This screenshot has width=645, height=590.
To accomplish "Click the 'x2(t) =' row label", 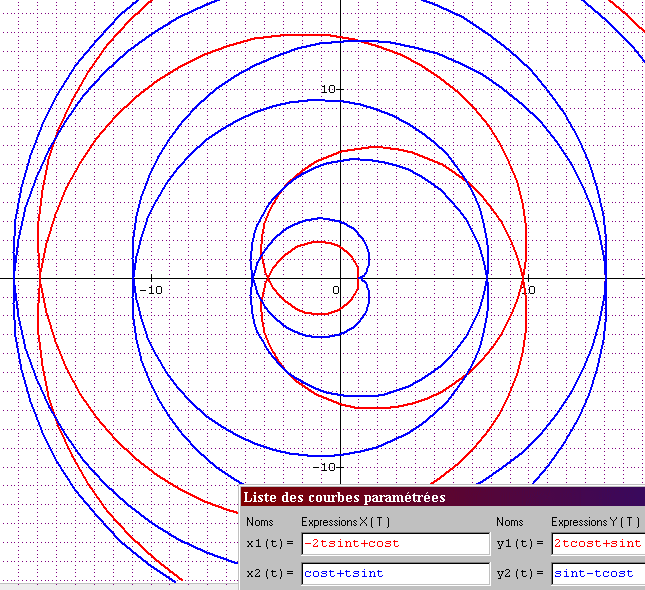I will (269, 573).
